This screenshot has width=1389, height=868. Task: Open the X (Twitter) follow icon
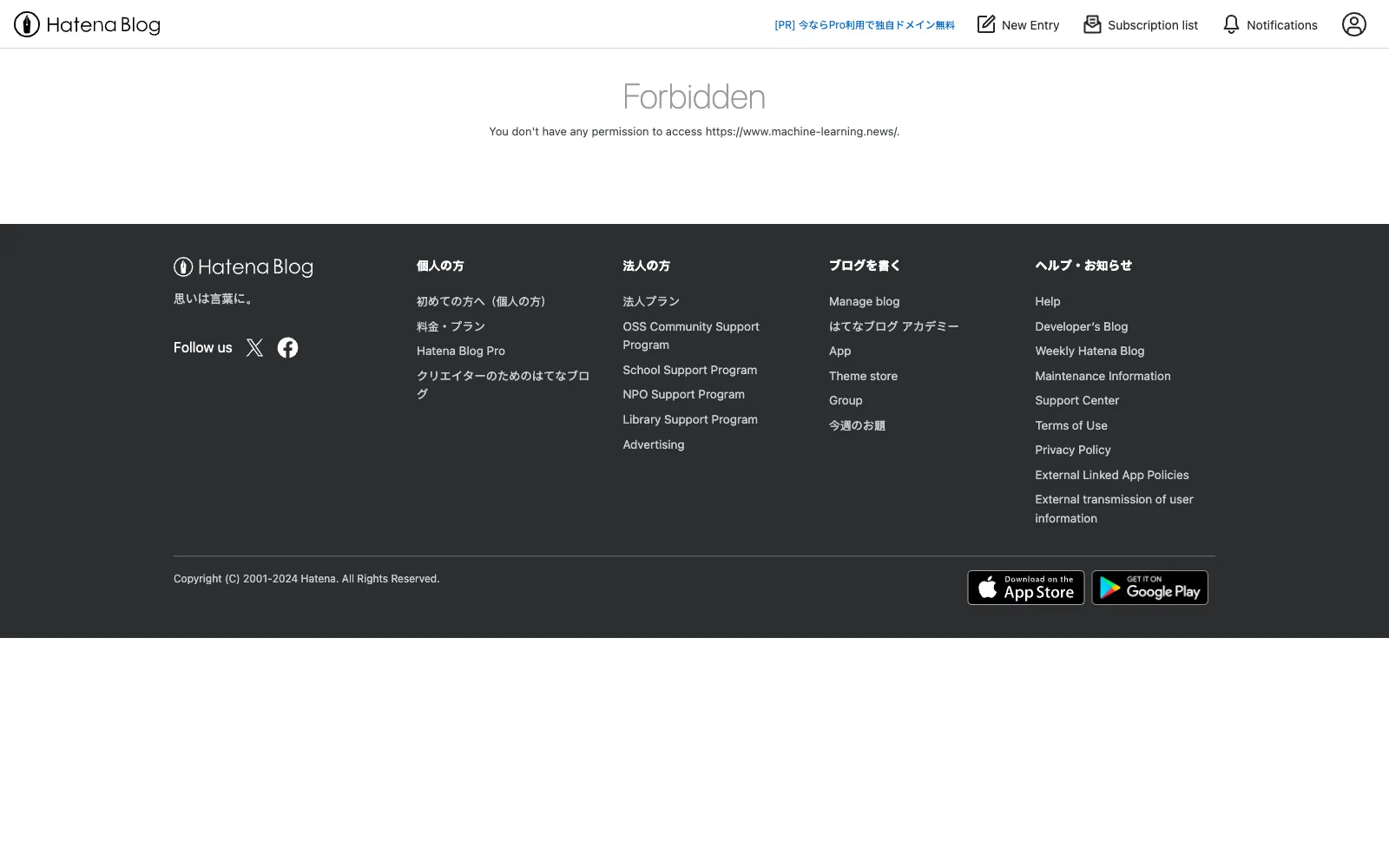(254, 347)
